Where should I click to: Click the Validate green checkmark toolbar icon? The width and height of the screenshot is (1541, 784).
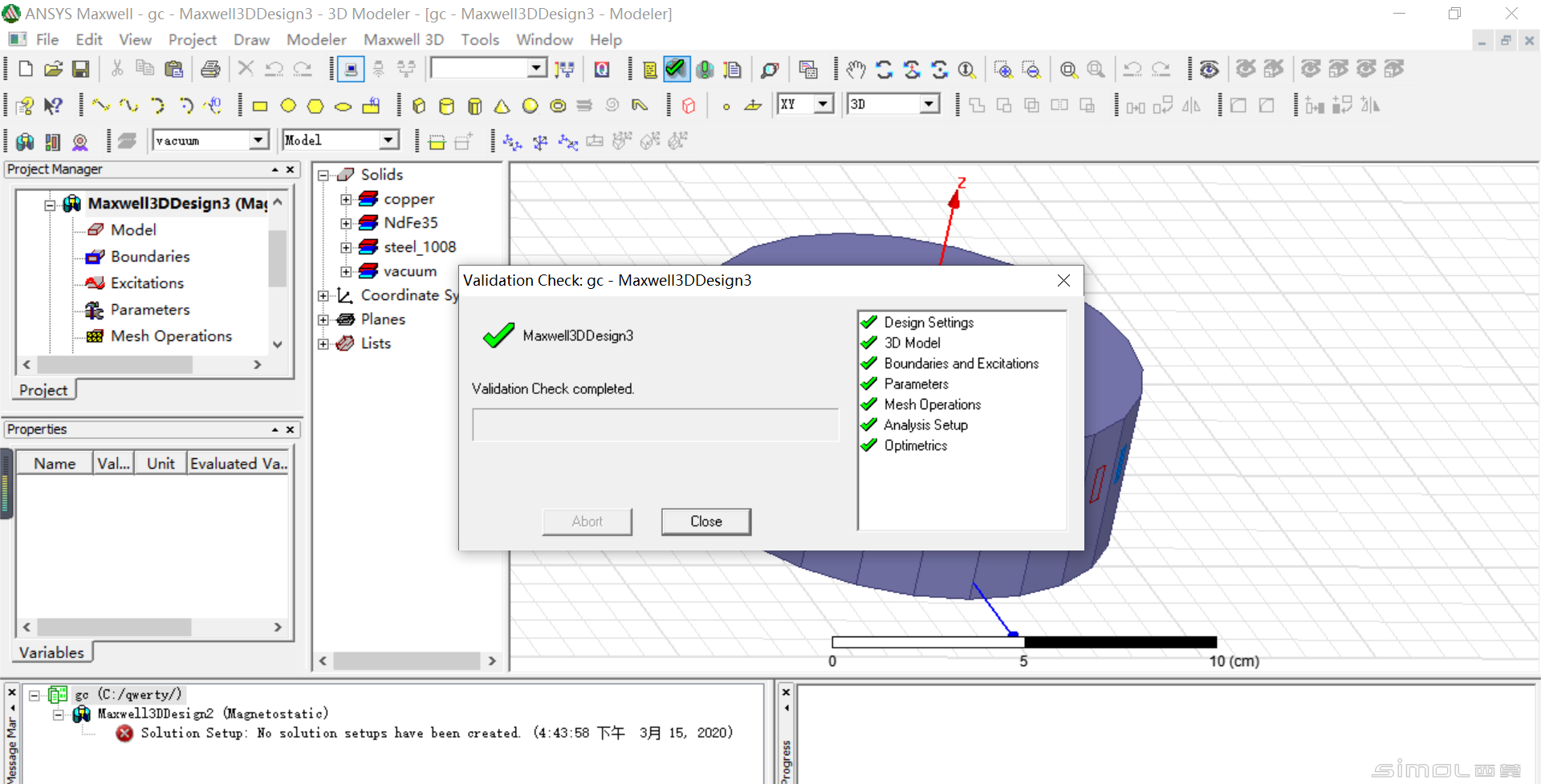point(677,70)
